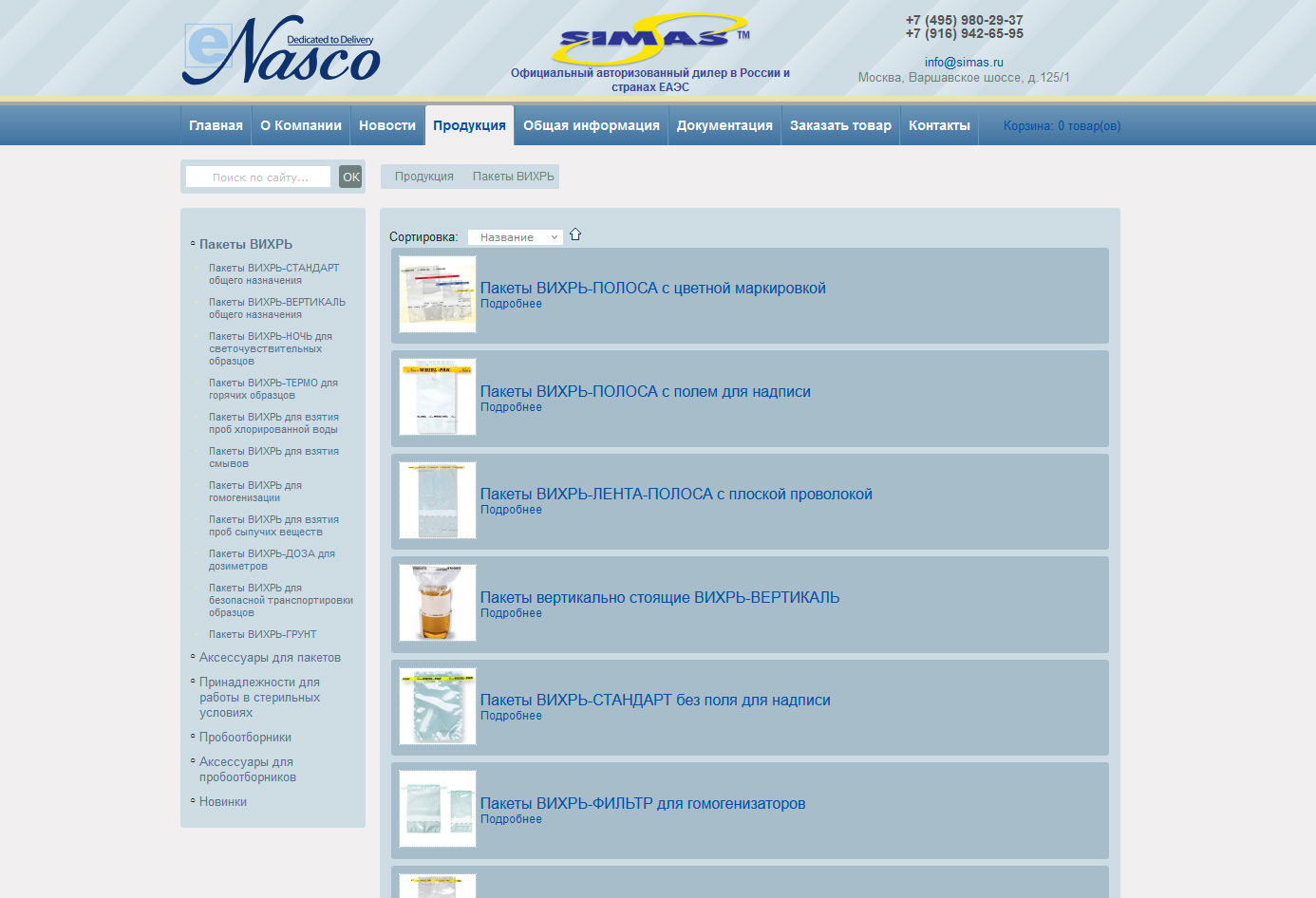Click the eNasco logo
The width and height of the screenshot is (1316, 898).
click(281, 50)
